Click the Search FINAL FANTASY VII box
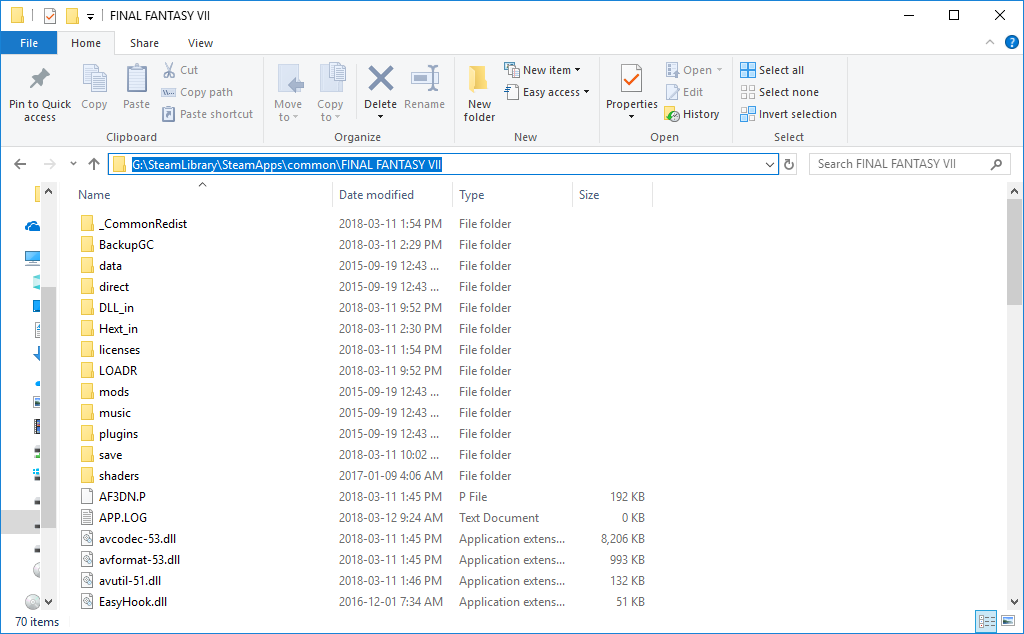This screenshot has height=634, width=1024. pyautogui.click(x=909, y=164)
